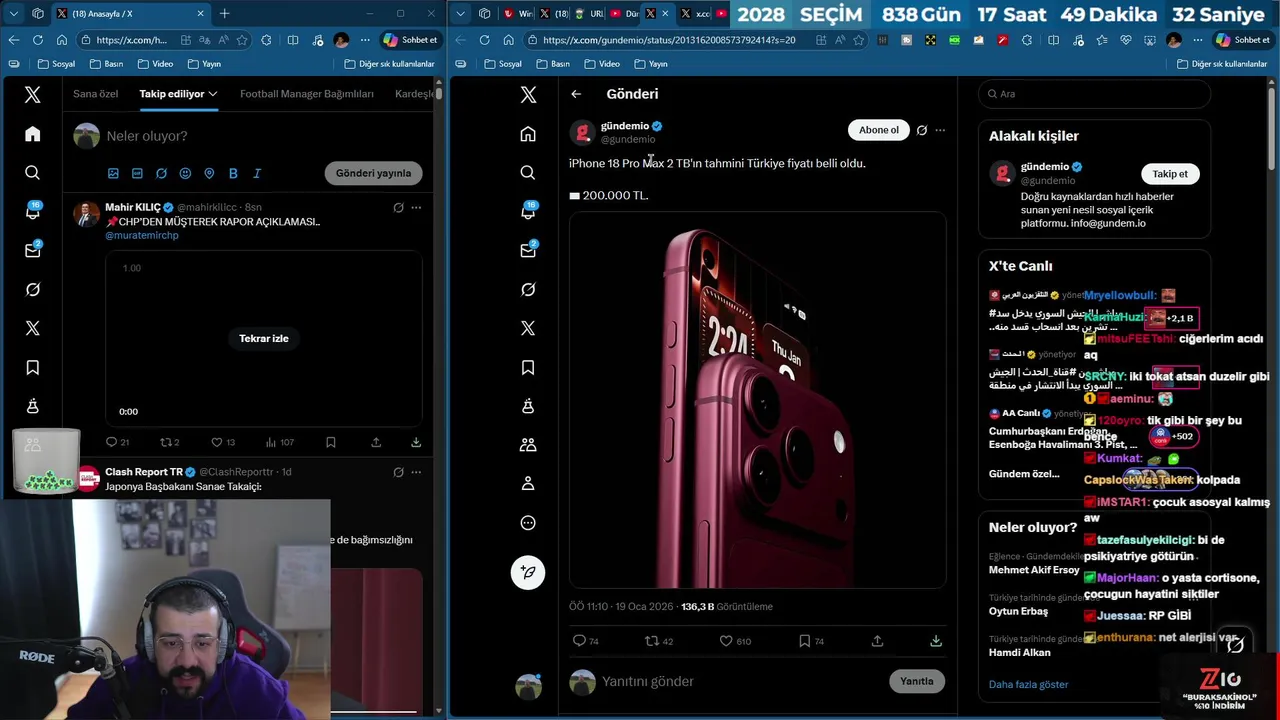Toggle italic formatting in the composer
Viewport: 1280px width, 720px height.
(x=257, y=173)
